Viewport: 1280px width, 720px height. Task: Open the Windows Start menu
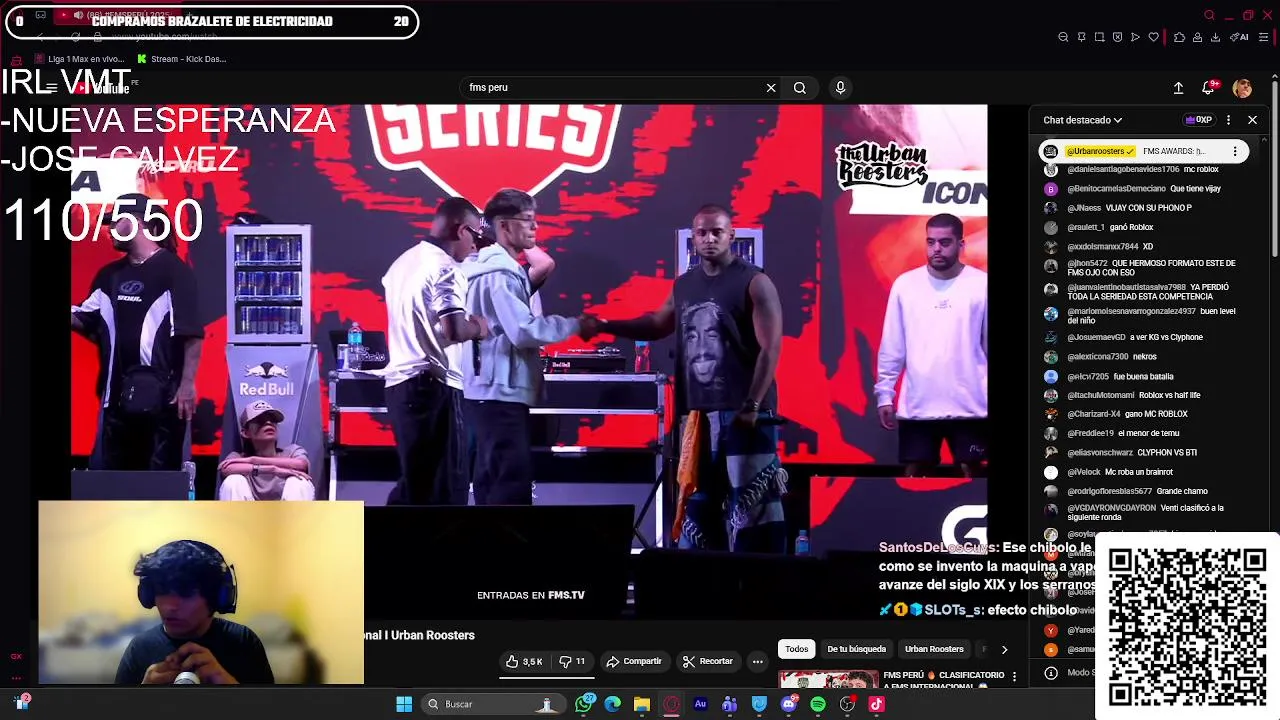pos(404,704)
